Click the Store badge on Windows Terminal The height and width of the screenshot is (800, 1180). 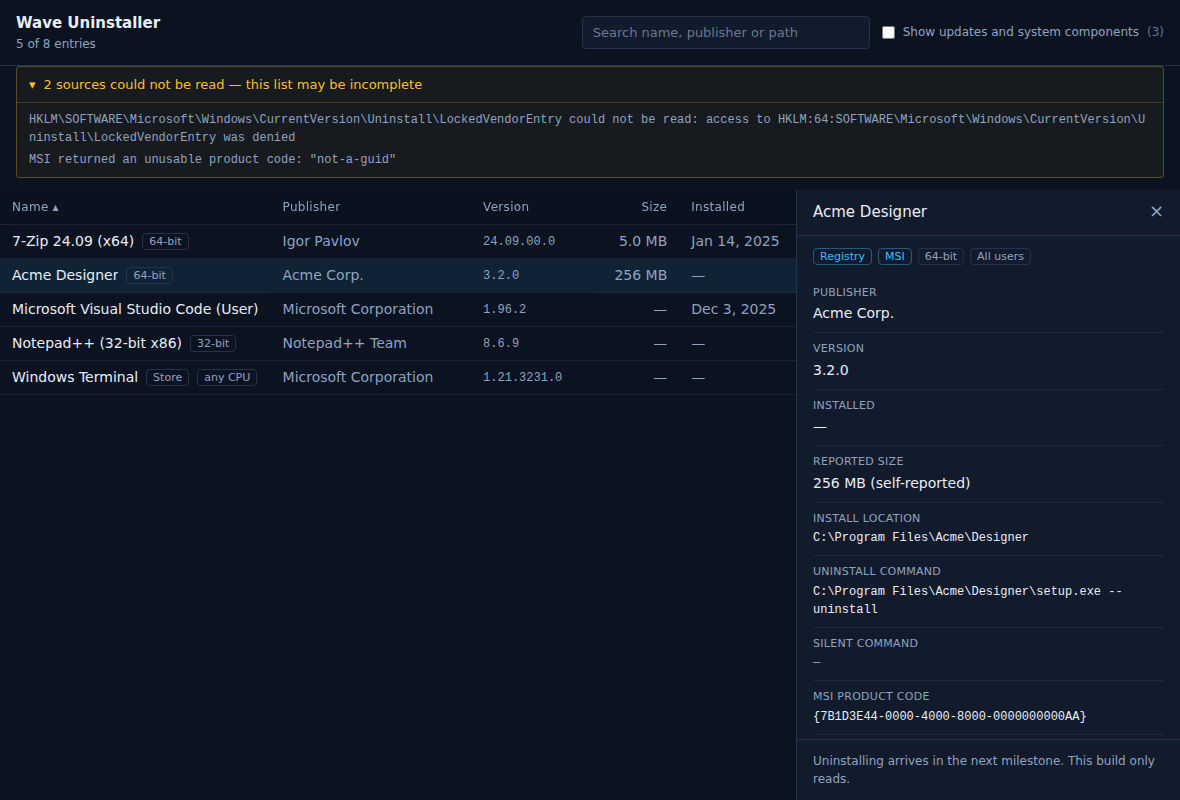click(167, 377)
